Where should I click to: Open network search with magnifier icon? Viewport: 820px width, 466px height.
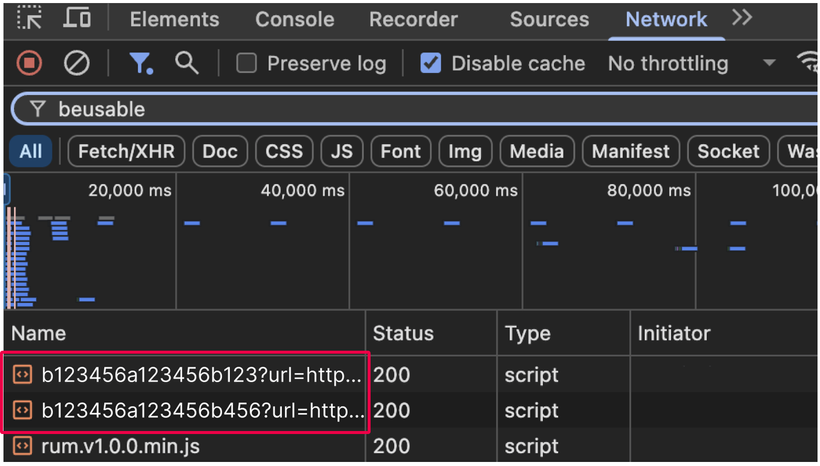(187, 63)
